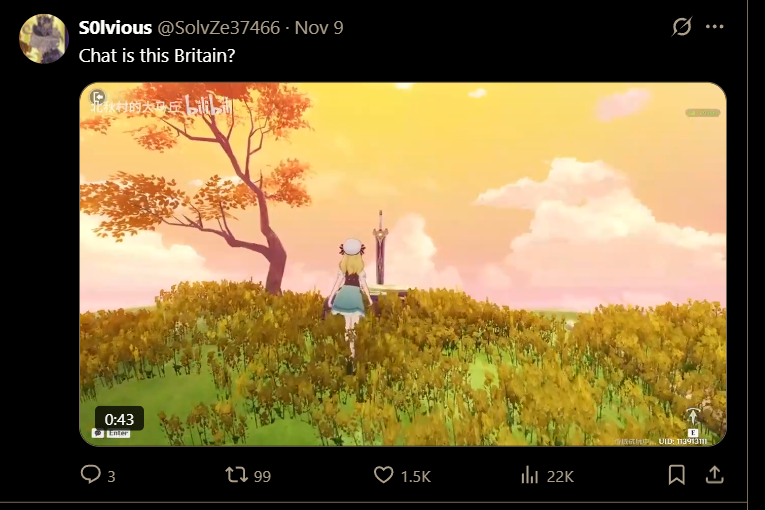The image size is (765, 510).
Task: Open the Nov 9 post timestamp
Action: click(x=319, y=28)
